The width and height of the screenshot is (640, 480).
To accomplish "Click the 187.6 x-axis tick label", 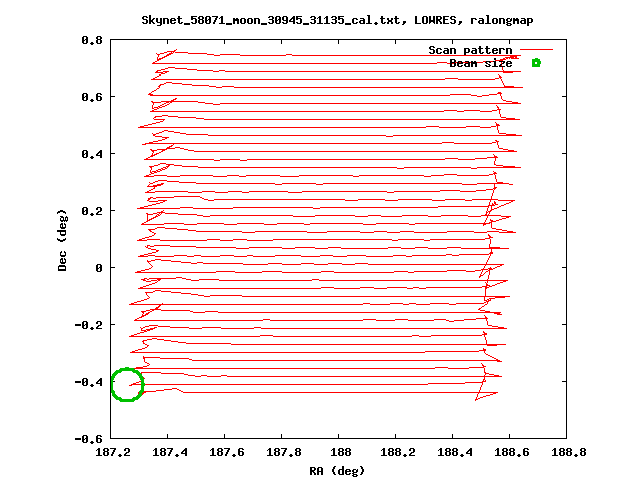I will coord(227,452).
